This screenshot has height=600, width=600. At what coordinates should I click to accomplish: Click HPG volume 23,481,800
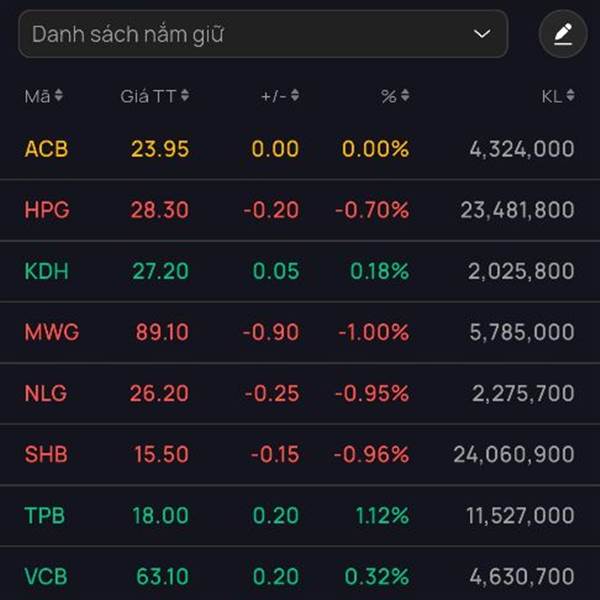click(517, 210)
